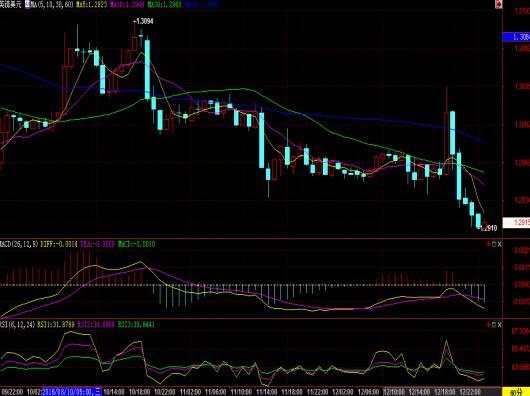
Task: Click the small icon beside the MA label
Action: click(27, 5)
